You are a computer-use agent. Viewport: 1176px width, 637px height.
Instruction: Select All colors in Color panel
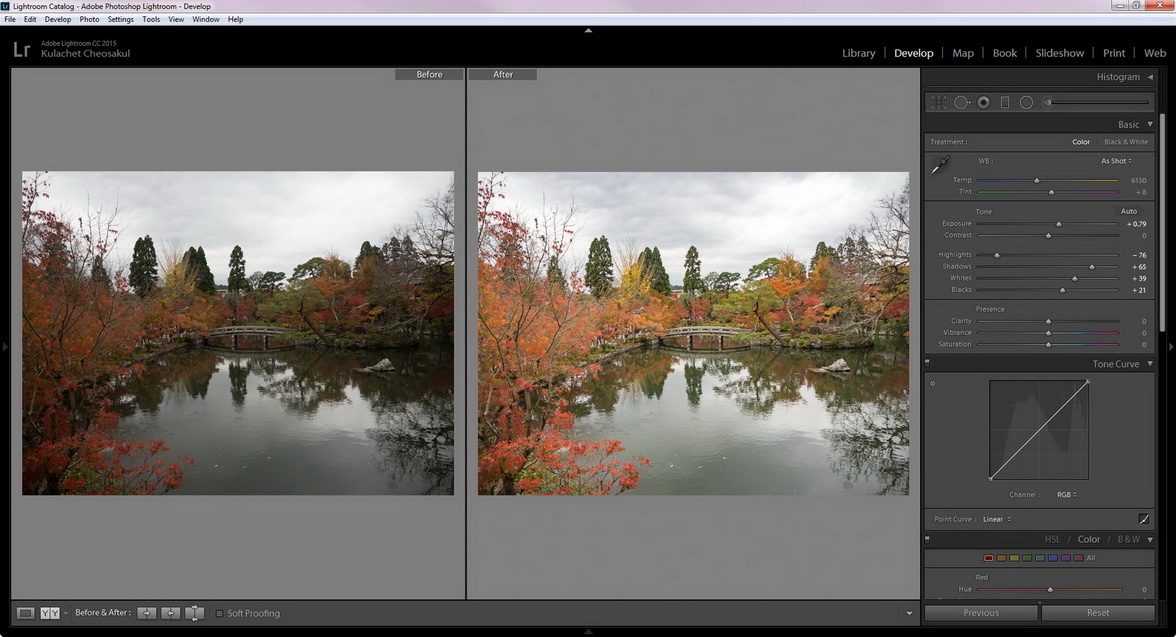(x=1091, y=557)
